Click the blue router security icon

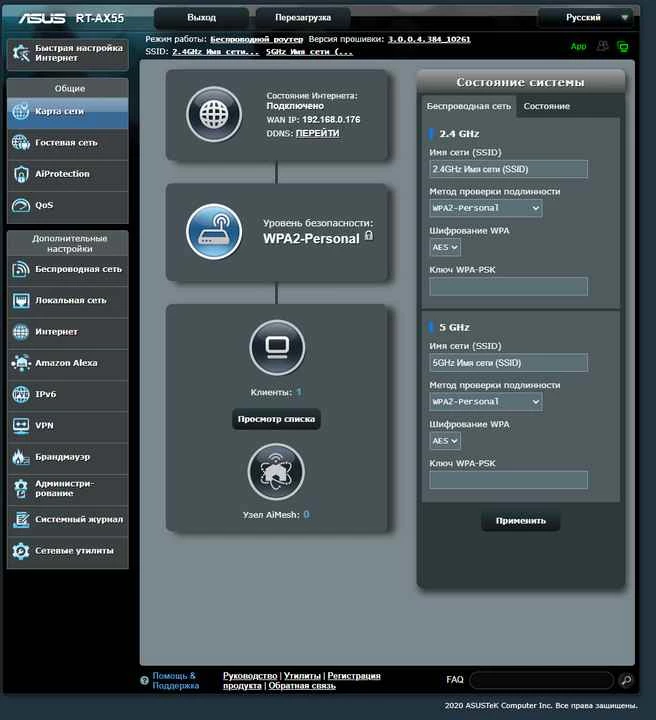click(214, 232)
